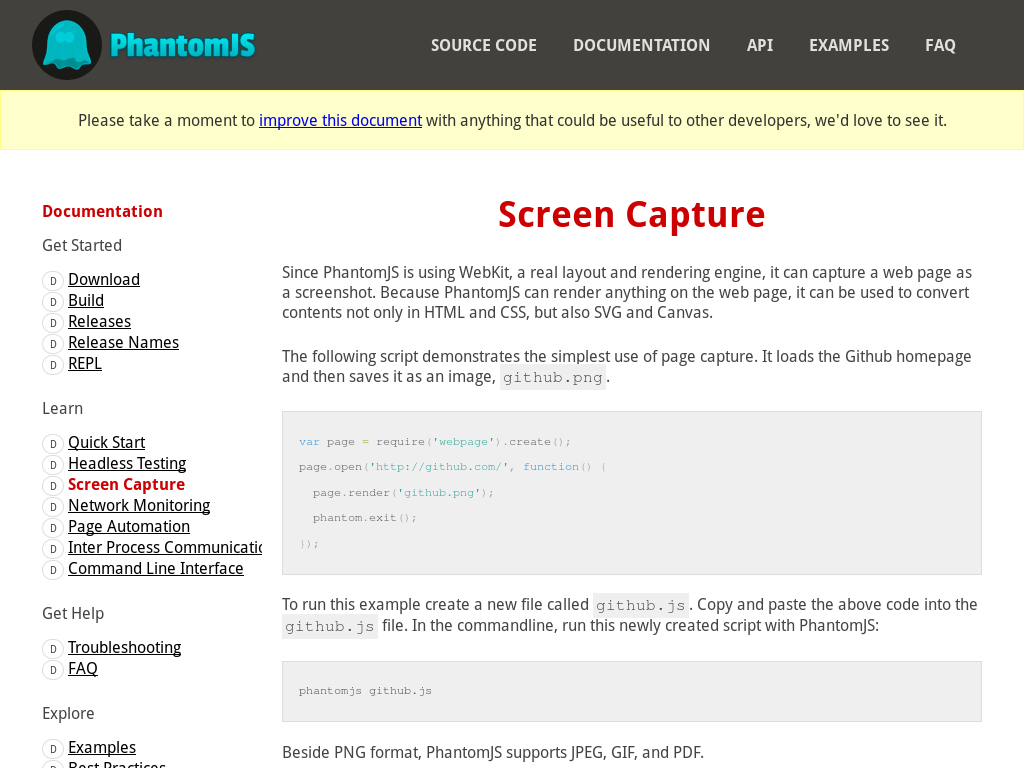Click the D icon beside Examples

53,749
